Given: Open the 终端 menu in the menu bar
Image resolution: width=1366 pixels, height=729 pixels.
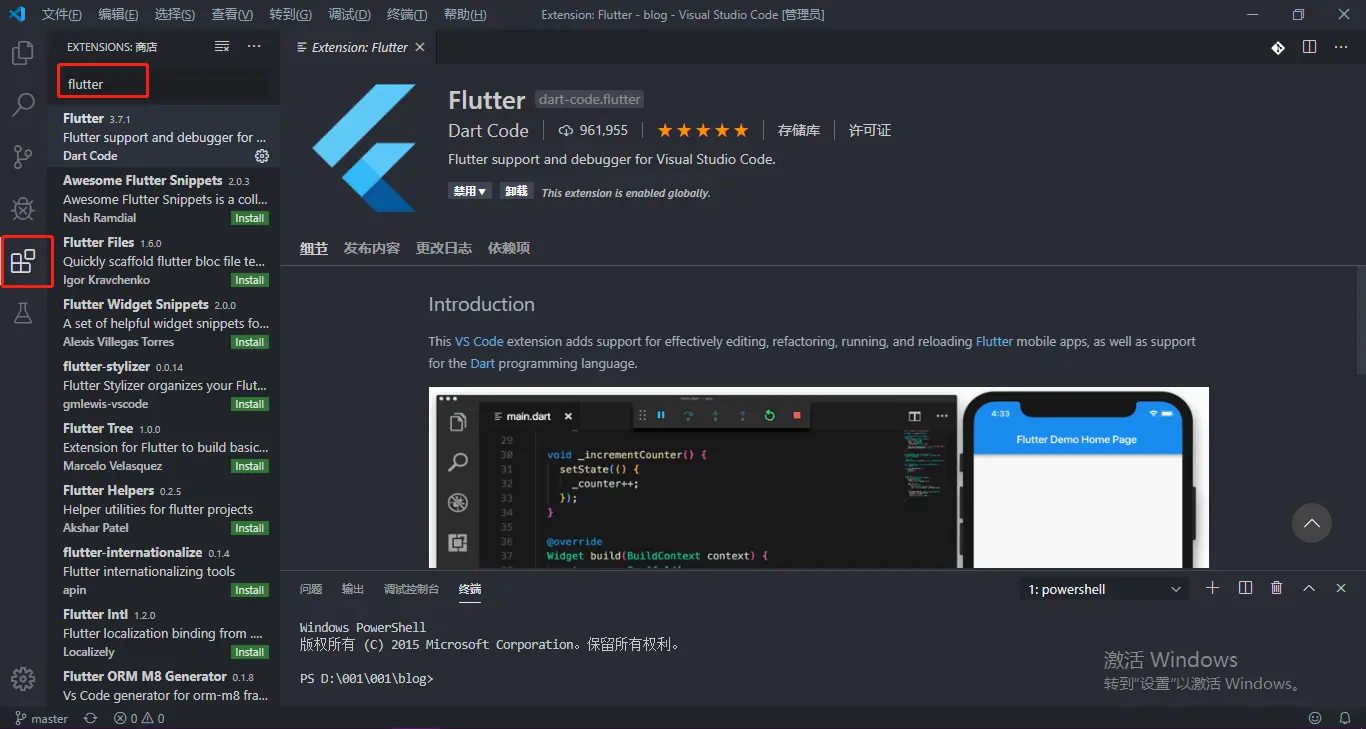Looking at the screenshot, I should (x=405, y=14).
